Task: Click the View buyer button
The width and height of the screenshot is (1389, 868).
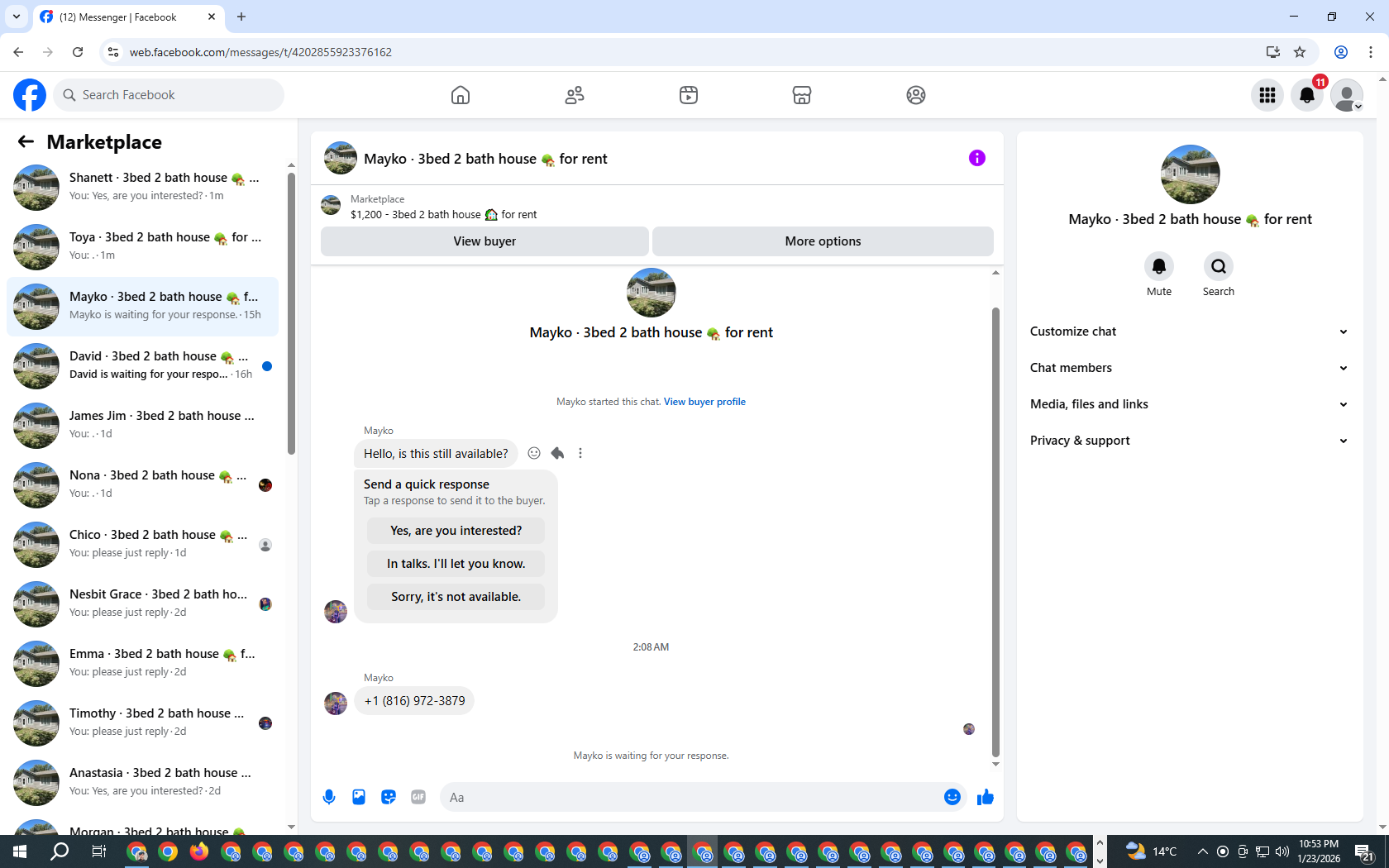Action: (484, 241)
